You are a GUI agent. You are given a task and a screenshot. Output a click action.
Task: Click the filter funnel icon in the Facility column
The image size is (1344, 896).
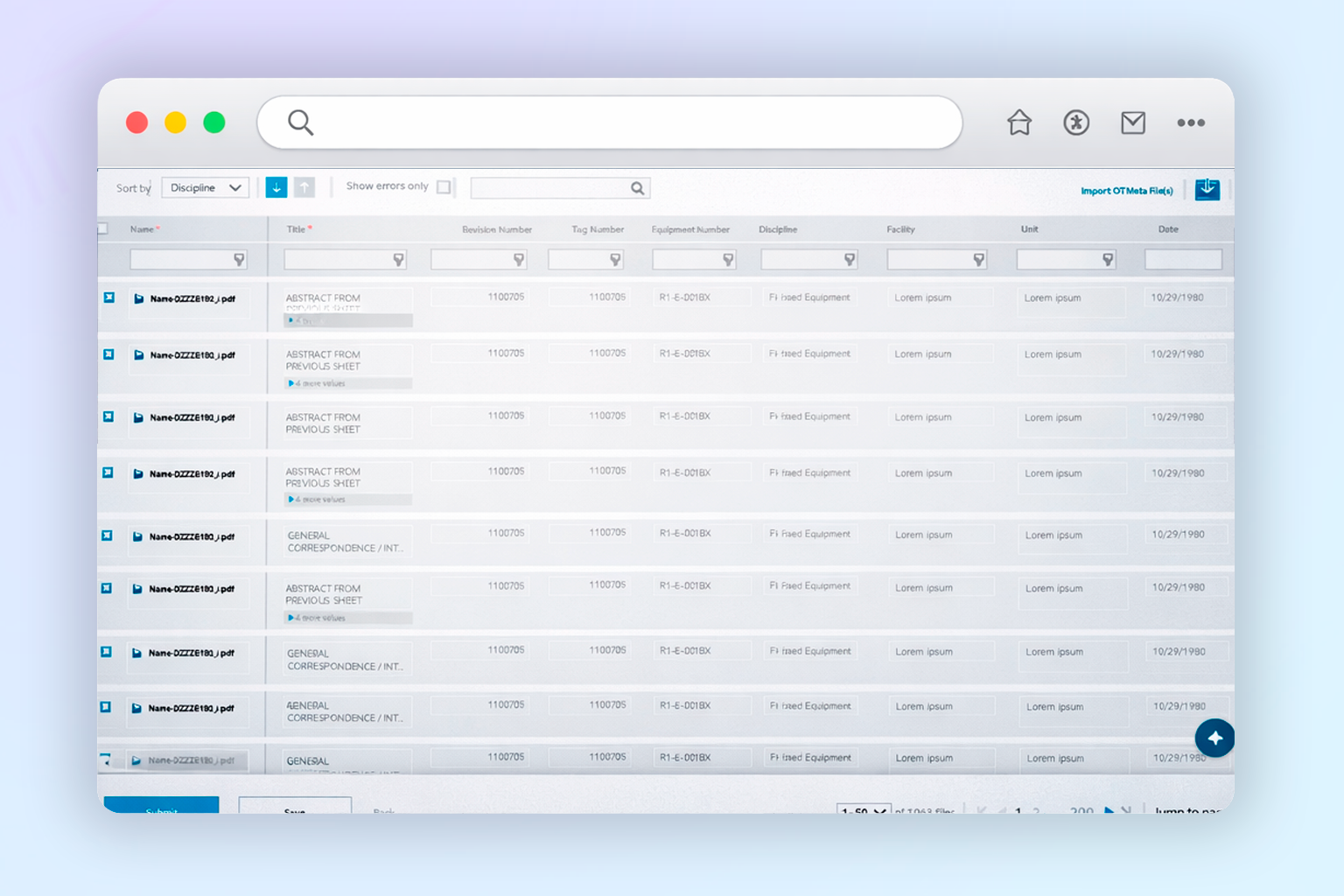coord(979,259)
